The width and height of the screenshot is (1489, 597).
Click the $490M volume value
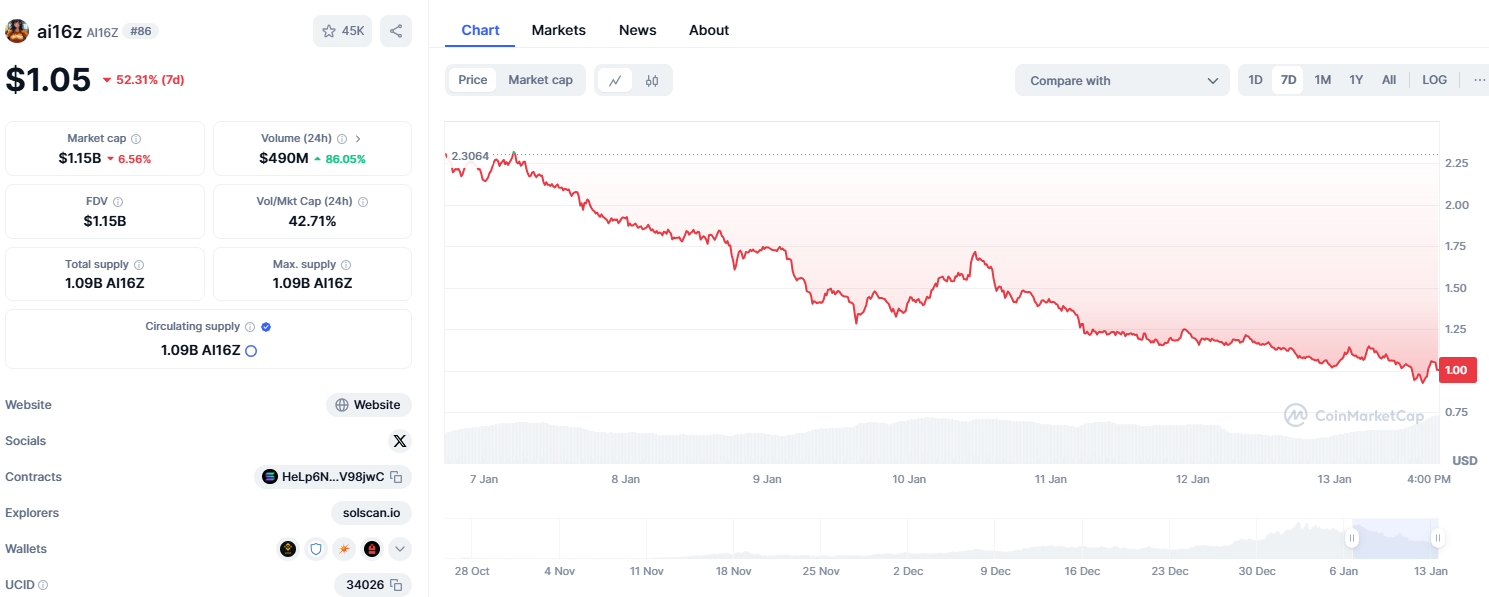tap(284, 158)
